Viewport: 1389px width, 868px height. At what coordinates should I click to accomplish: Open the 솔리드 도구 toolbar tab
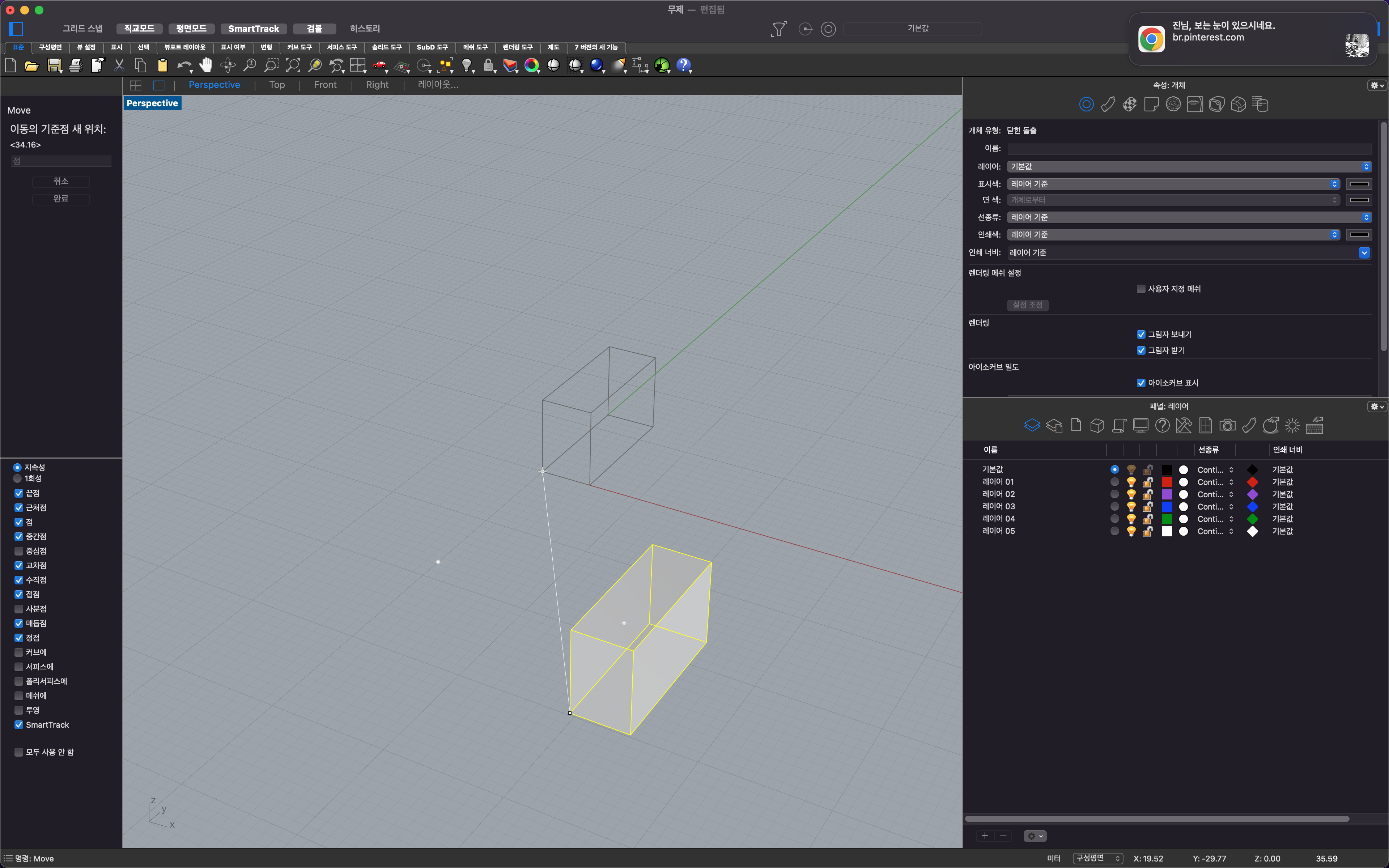[x=386, y=47]
